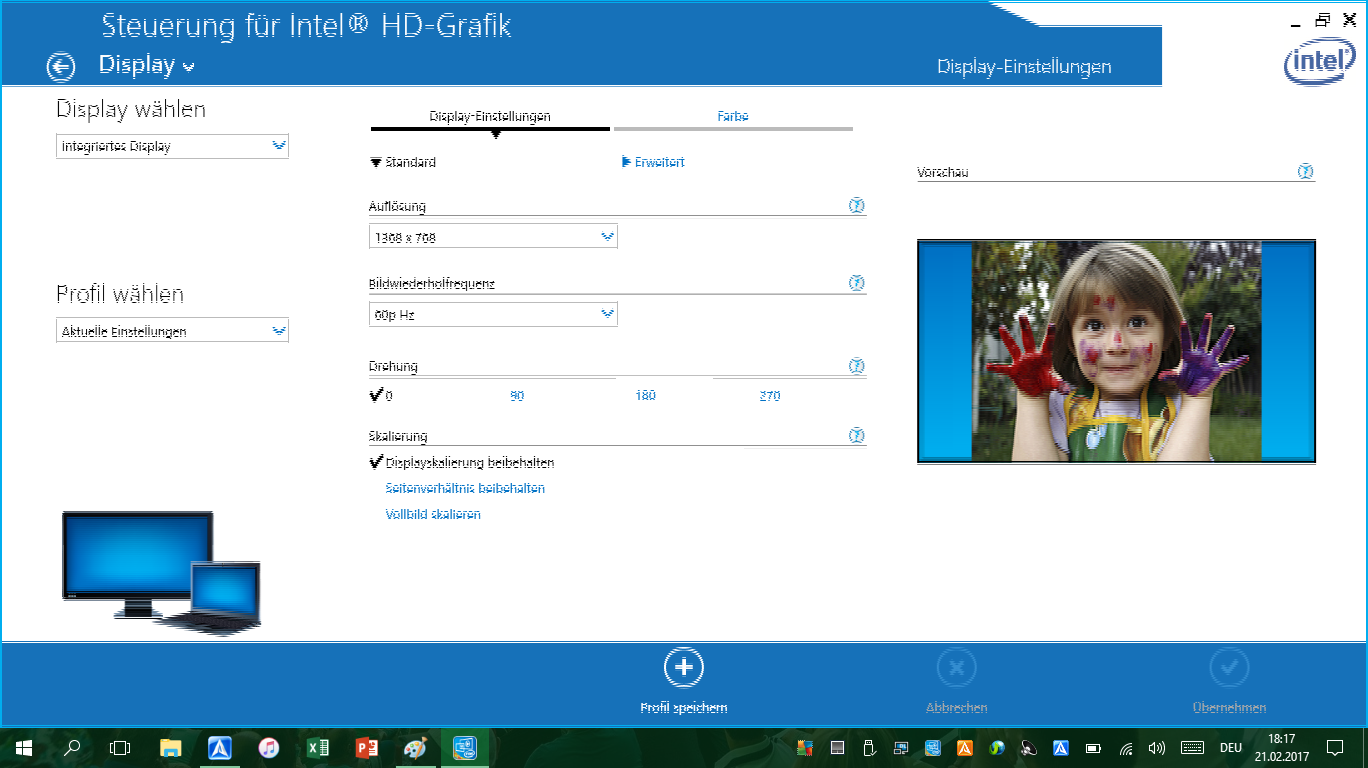
Task: Select rotation 270 degrees
Action: click(x=769, y=396)
